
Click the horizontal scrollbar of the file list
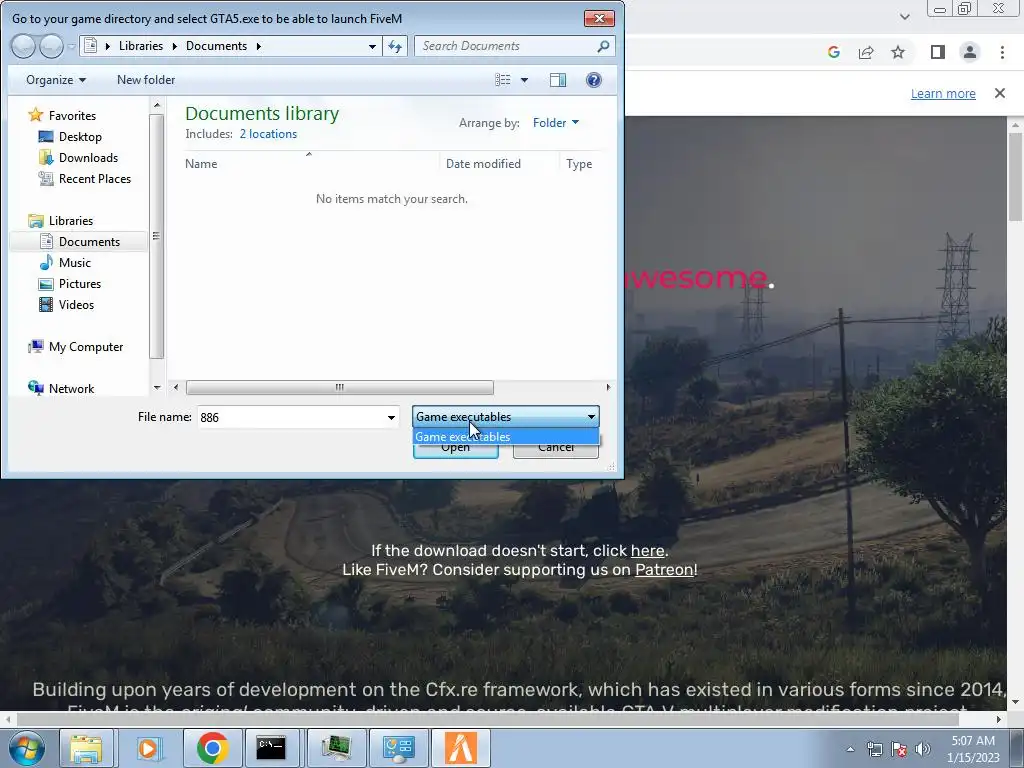pos(340,387)
